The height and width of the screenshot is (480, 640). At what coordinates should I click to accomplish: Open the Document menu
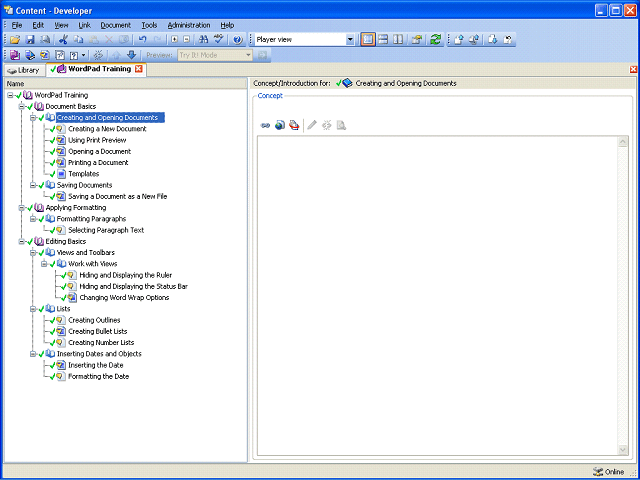(x=116, y=25)
